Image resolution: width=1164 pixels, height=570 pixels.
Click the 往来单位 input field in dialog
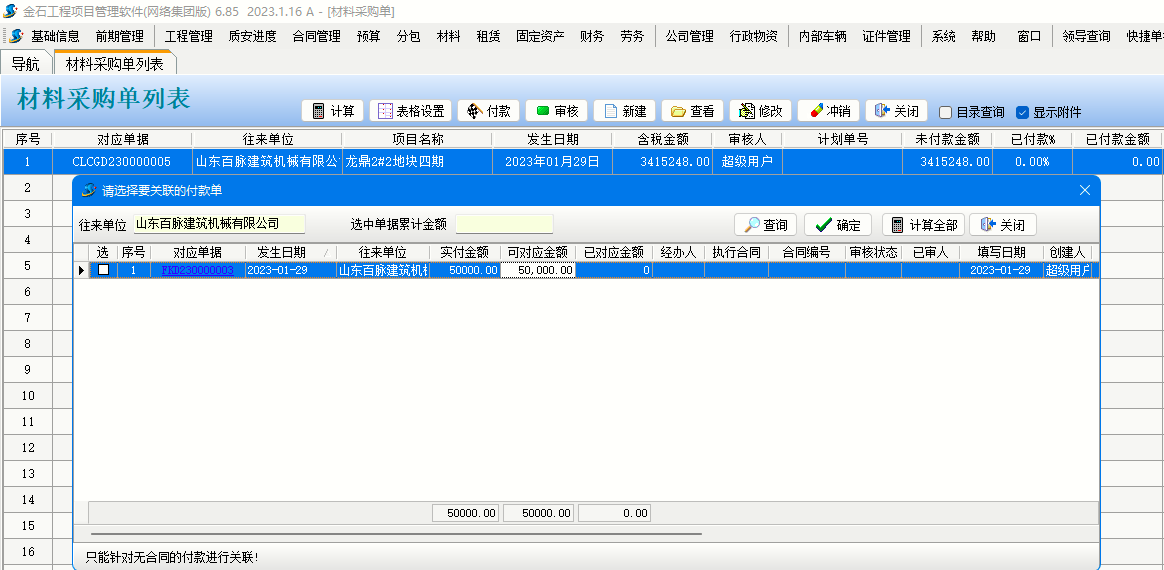click(x=219, y=224)
